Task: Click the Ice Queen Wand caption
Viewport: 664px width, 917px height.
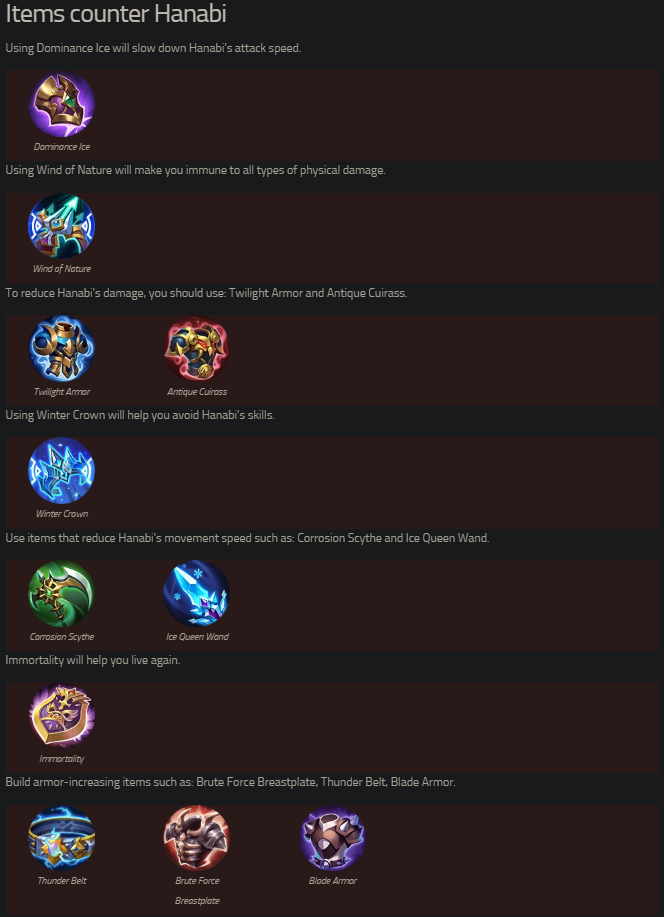Action: (197, 636)
